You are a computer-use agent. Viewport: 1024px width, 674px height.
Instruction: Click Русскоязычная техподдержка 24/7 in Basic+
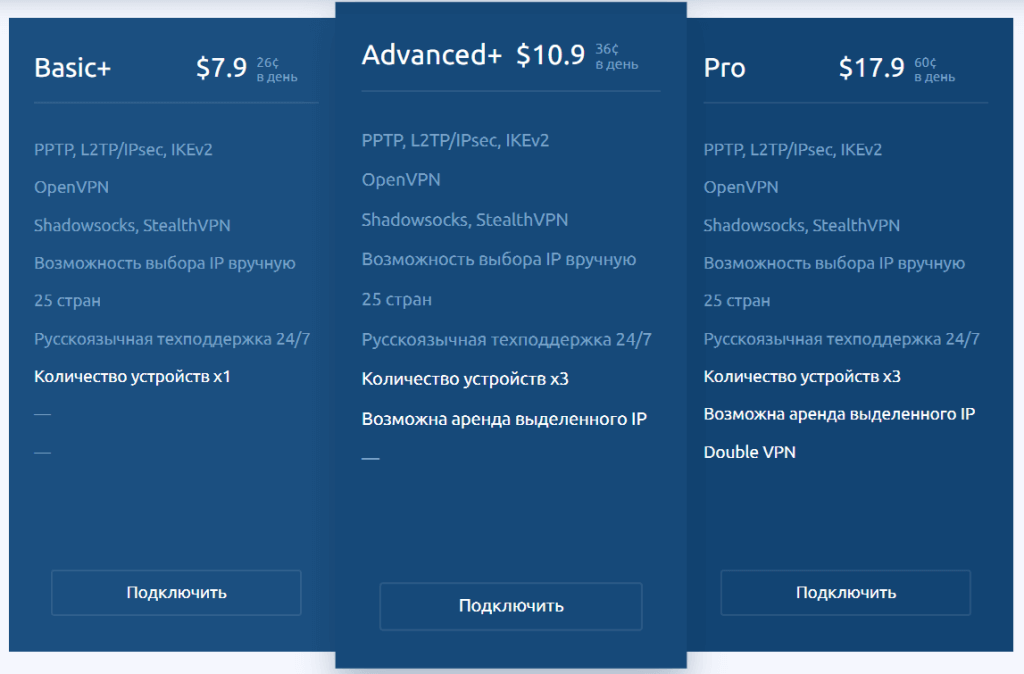point(172,338)
